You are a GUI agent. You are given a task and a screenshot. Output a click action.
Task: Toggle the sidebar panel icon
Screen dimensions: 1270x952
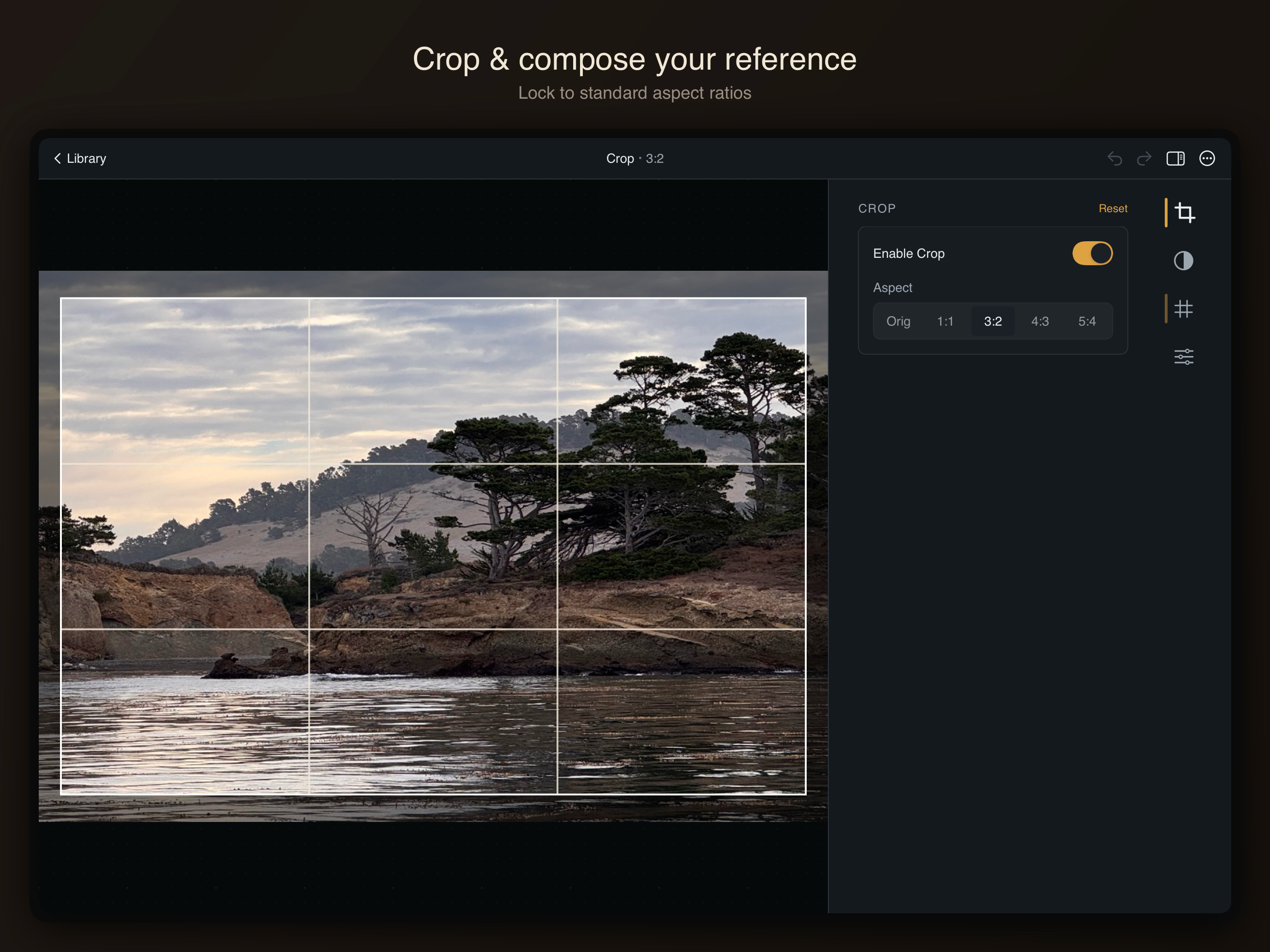pyautogui.click(x=1175, y=158)
